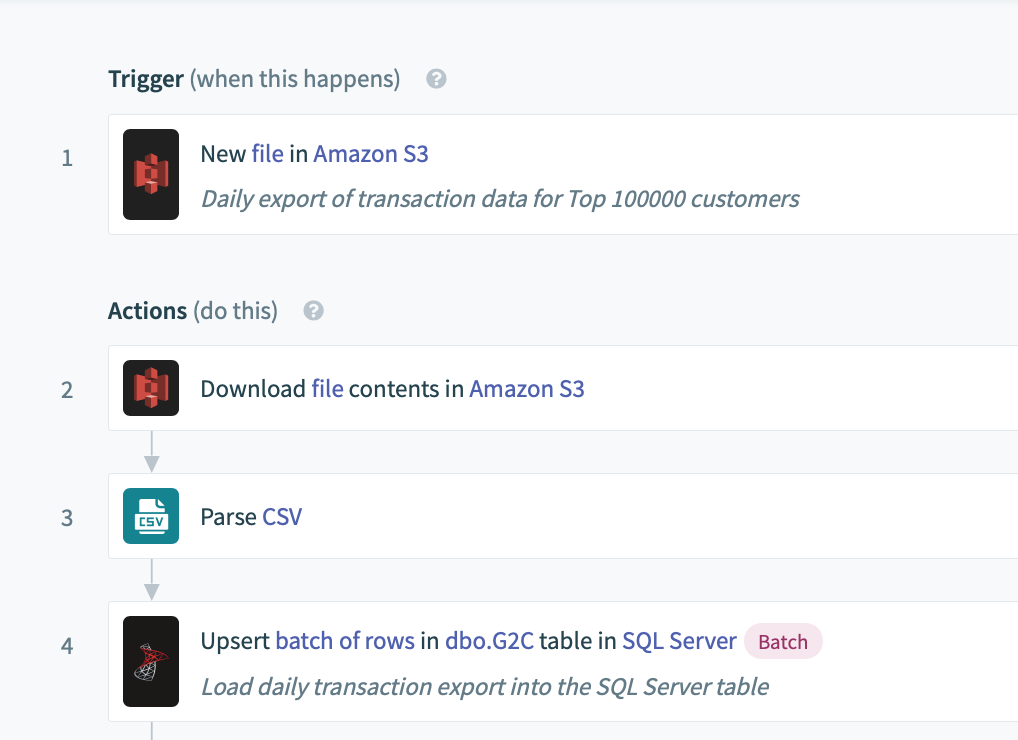The image size is (1018, 740).
Task: Click the Amazon S3 icon in step 2
Action: pyautogui.click(x=151, y=388)
